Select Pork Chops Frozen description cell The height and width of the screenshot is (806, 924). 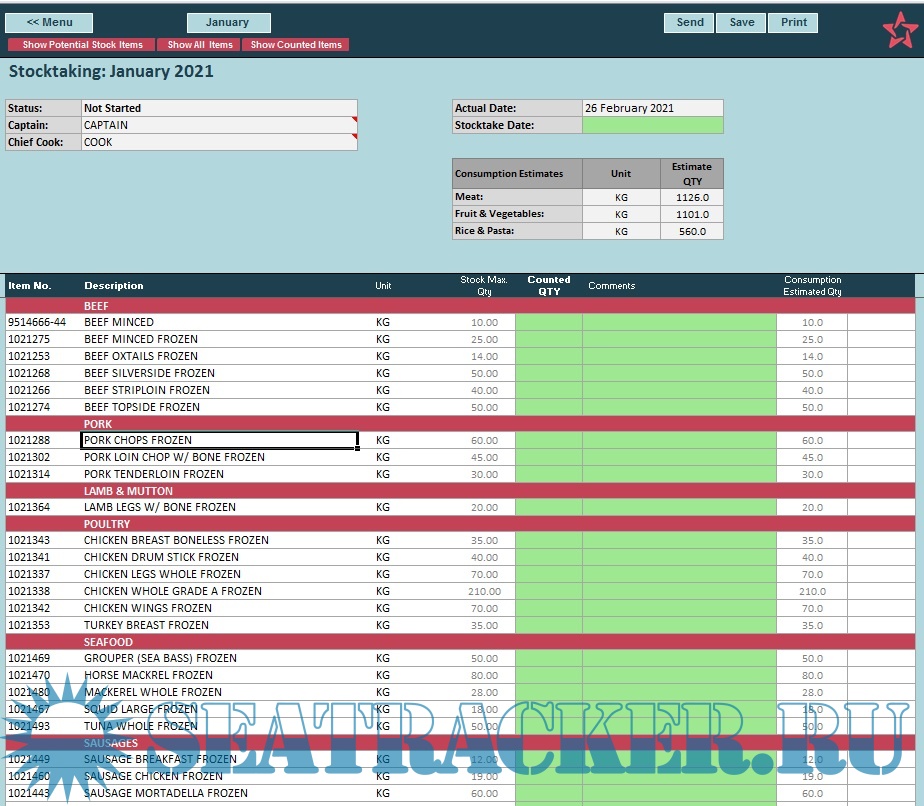(219, 440)
